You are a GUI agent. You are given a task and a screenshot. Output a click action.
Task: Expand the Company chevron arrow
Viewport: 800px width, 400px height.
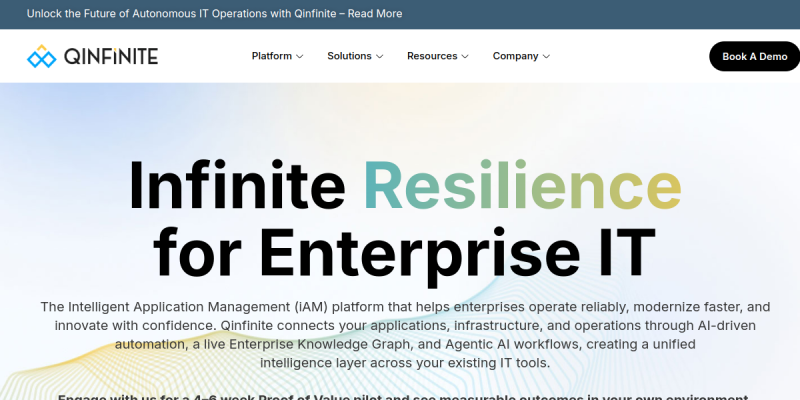pyautogui.click(x=546, y=57)
